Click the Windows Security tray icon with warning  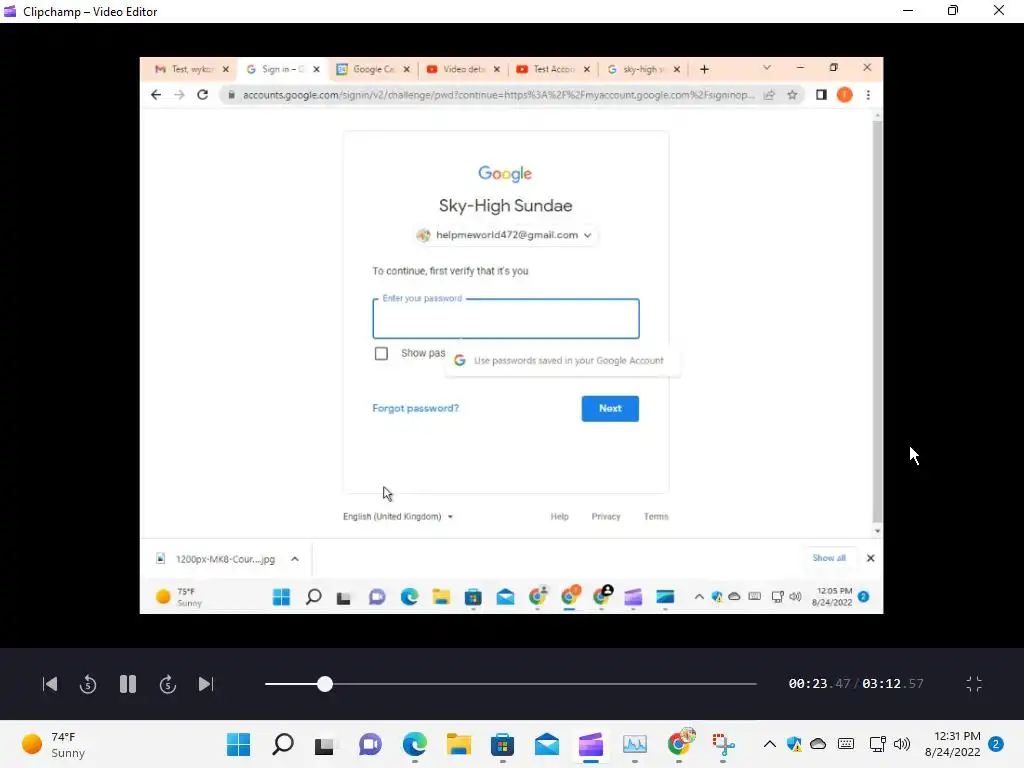point(793,744)
